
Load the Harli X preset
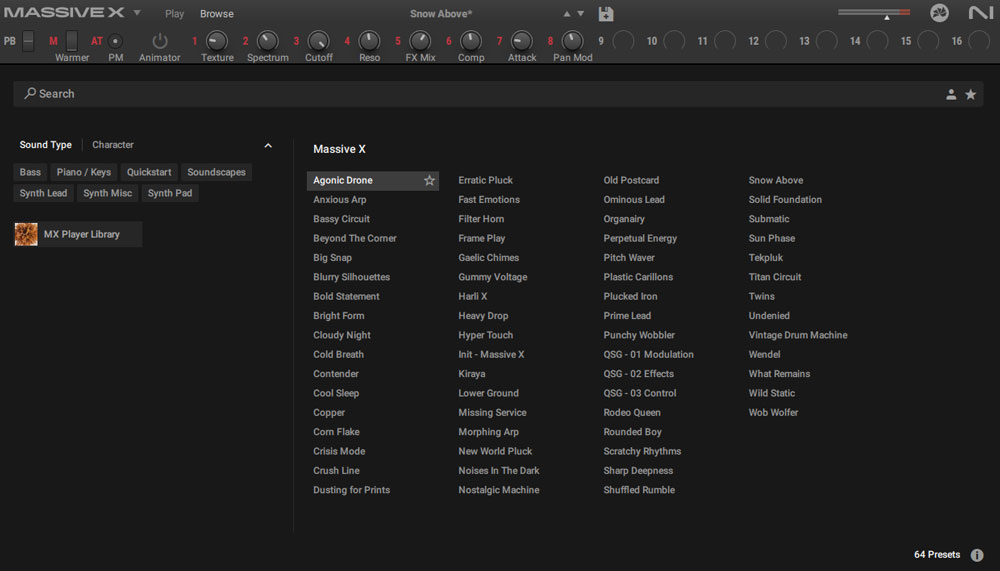(x=473, y=297)
